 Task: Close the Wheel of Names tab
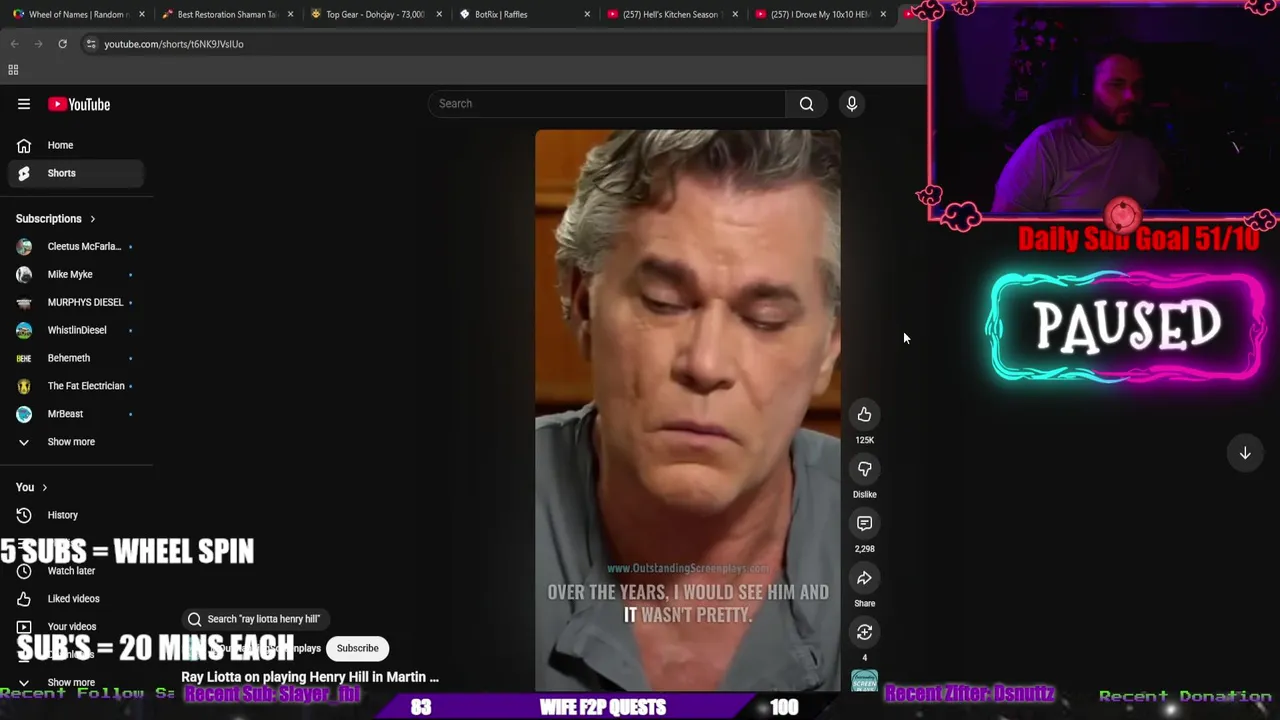click(142, 14)
